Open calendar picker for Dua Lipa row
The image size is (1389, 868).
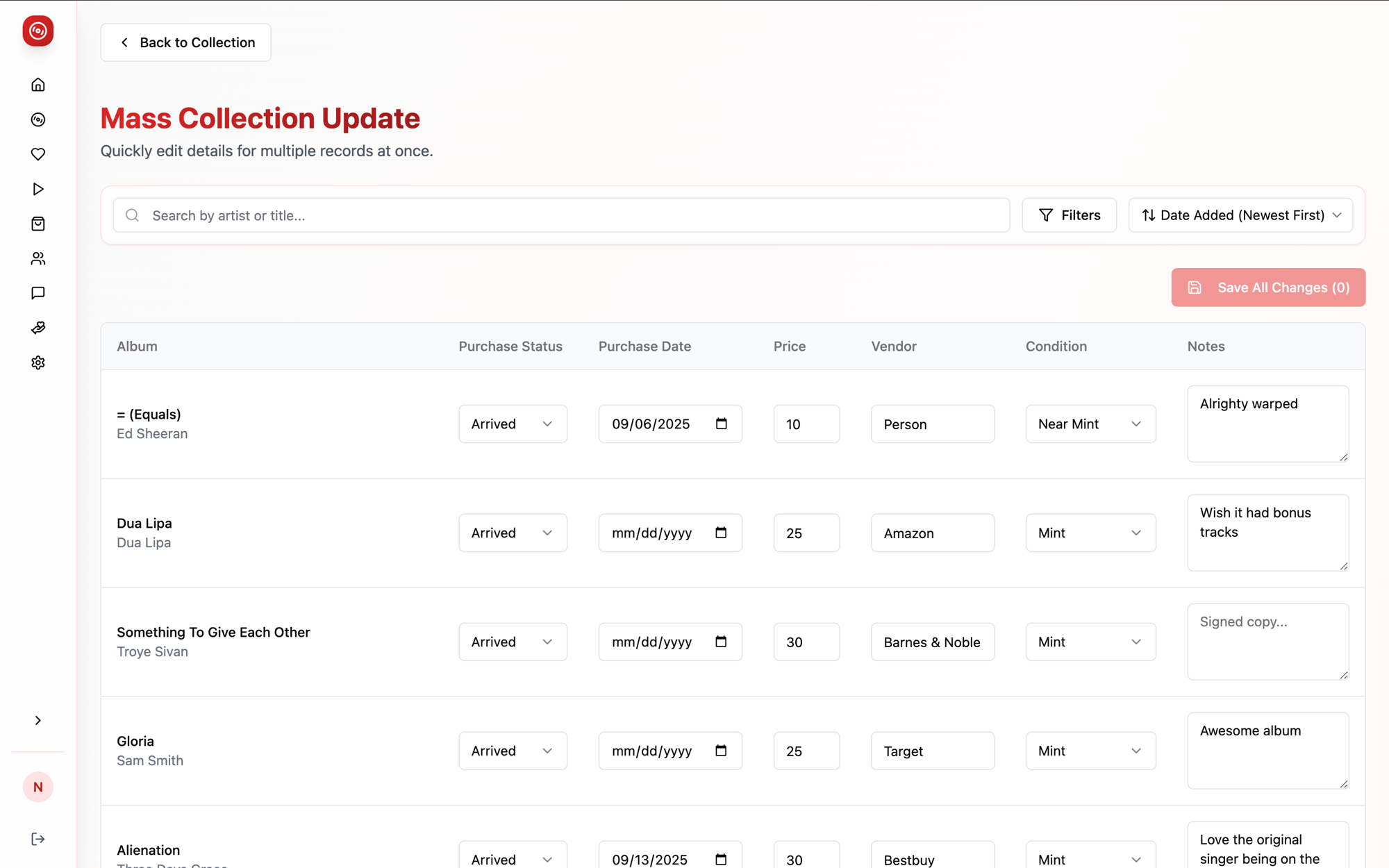[x=721, y=533]
